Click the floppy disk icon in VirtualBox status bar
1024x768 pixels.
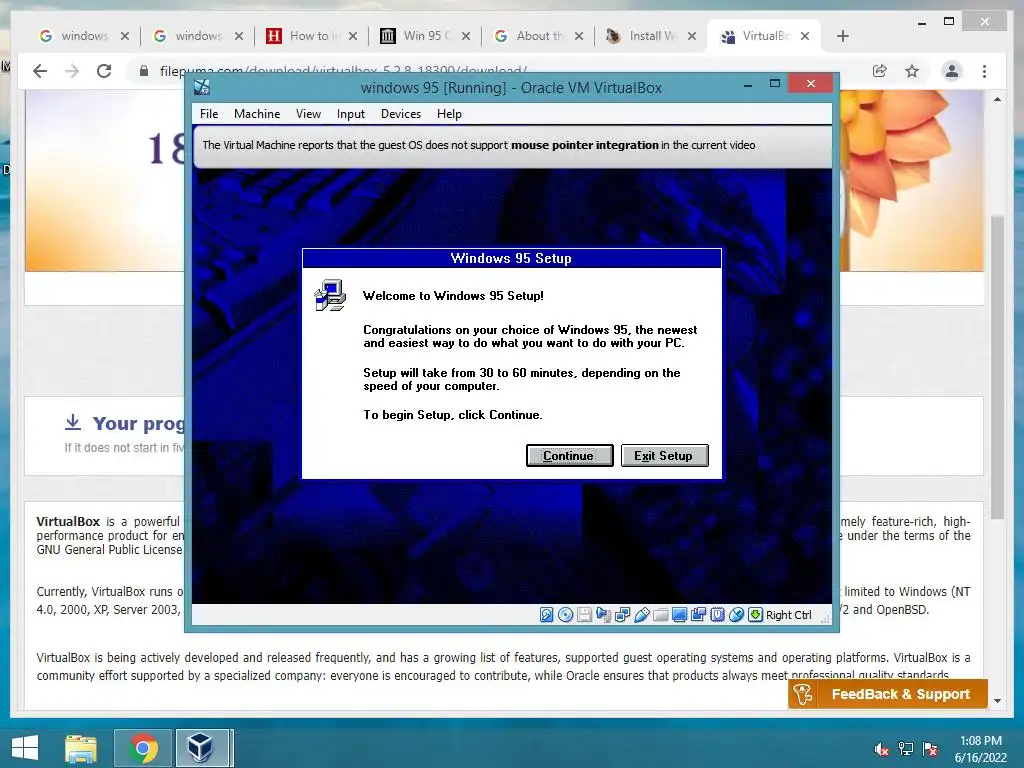(x=584, y=615)
